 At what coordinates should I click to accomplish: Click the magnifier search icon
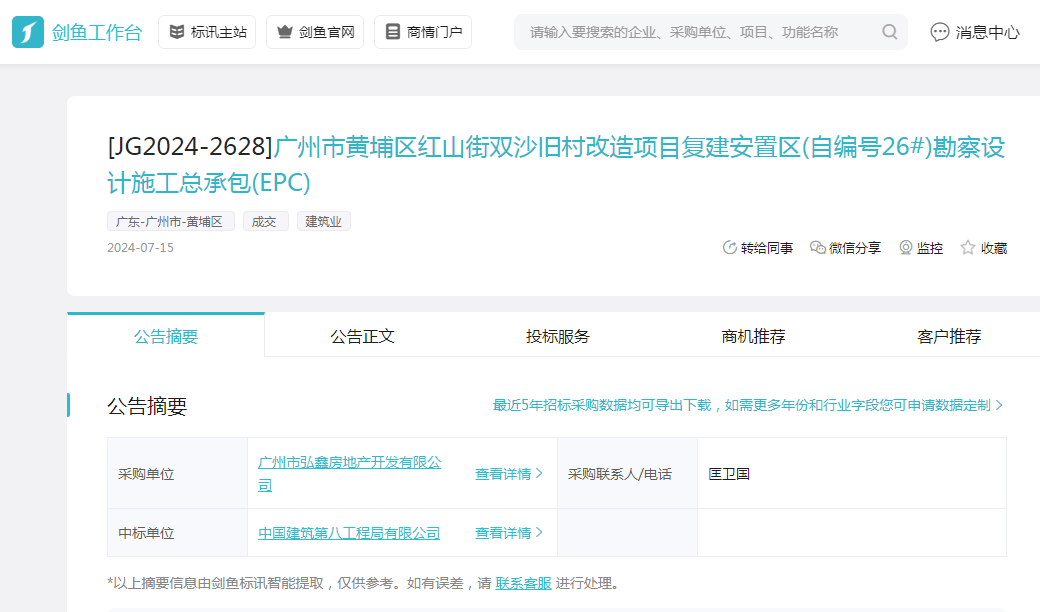[x=889, y=32]
